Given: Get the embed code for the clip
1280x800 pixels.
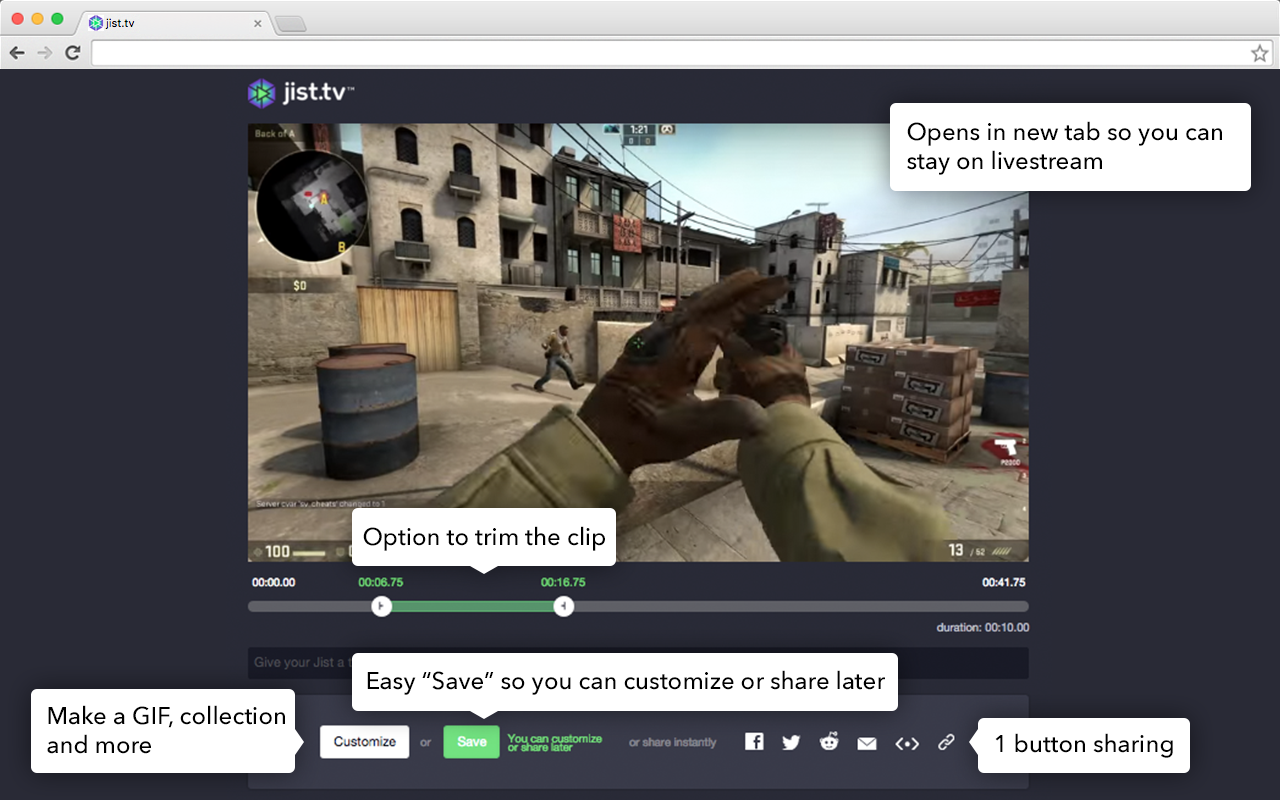Looking at the screenshot, I should 906,743.
